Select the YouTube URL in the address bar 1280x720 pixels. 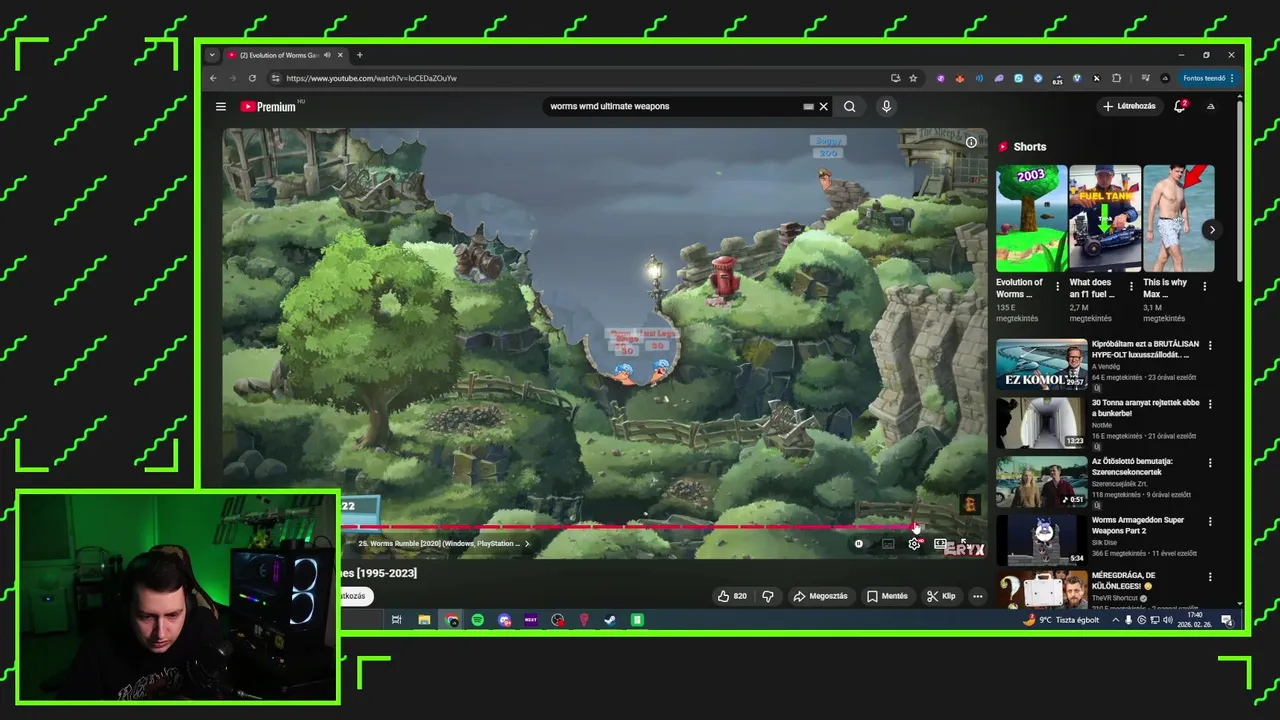(x=371, y=78)
